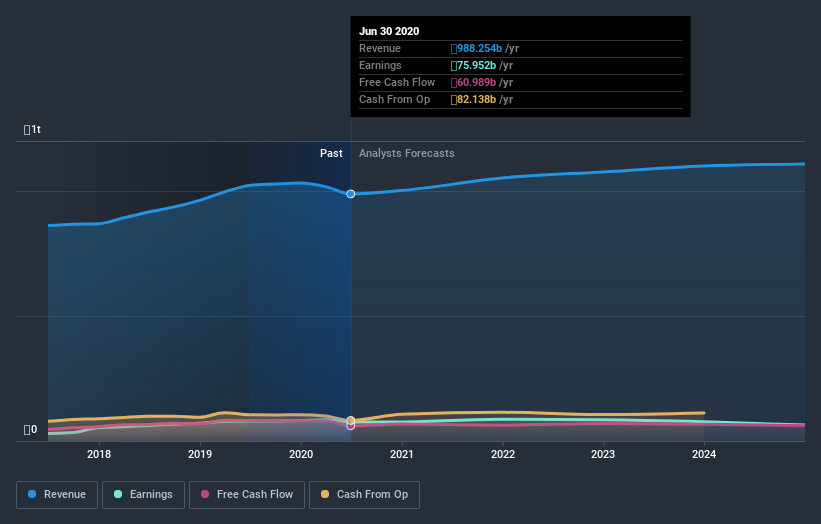821x524 pixels.
Task: Select the 2024 x-axis label
Action: (x=704, y=454)
